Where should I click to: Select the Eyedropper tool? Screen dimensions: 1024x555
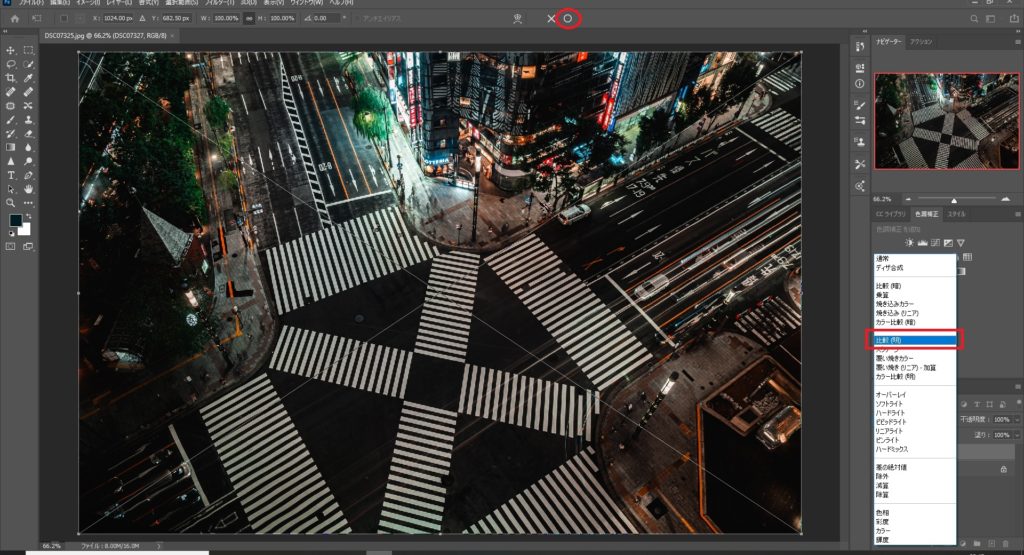28,77
